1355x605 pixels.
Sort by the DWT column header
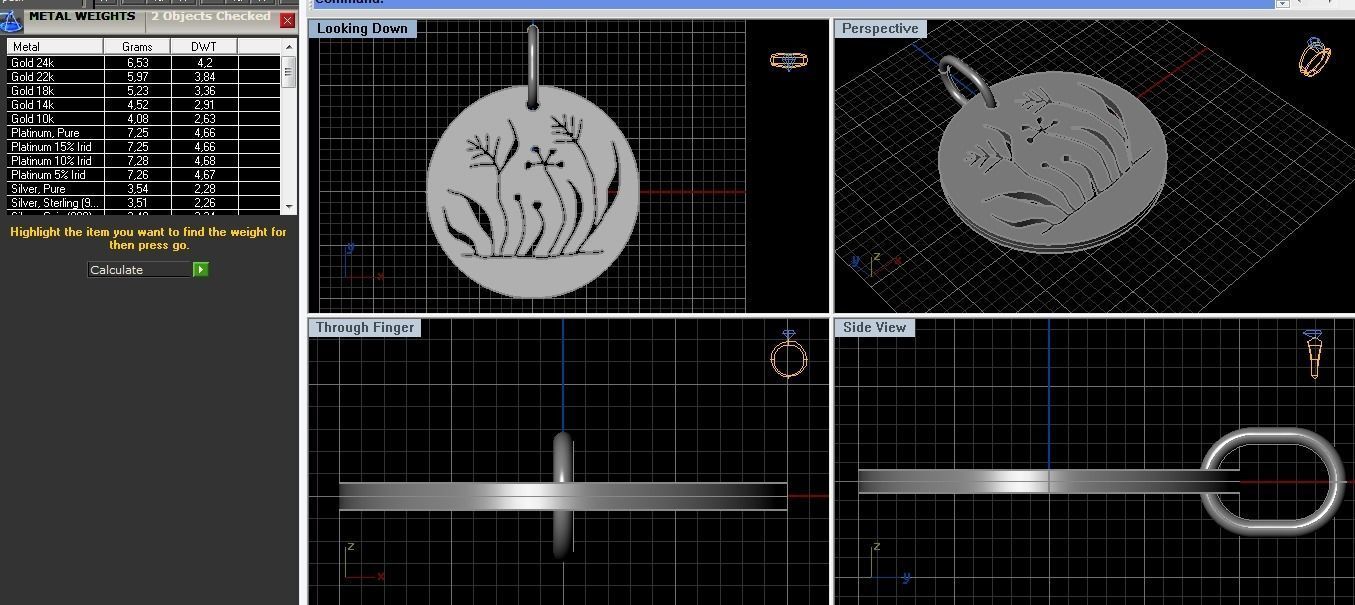coord(204,47)
